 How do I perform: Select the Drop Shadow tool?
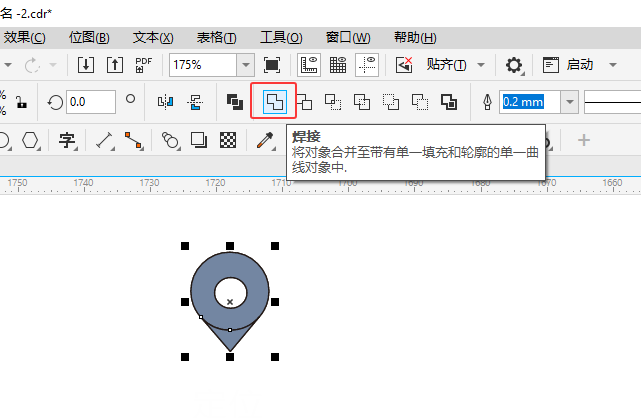[x=199, y=140]
